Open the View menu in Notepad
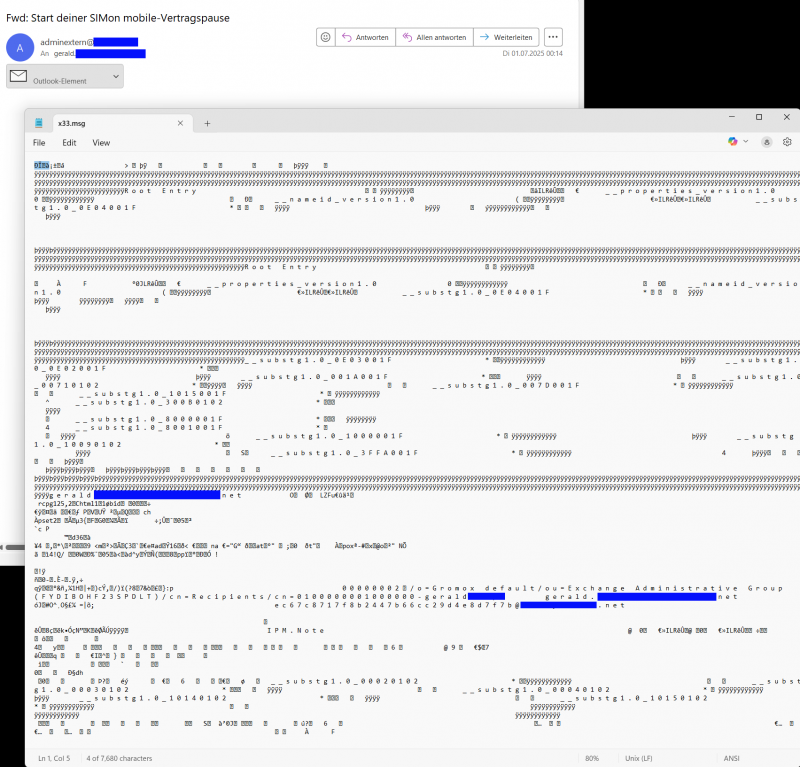The height and width of the screenshot is (767, 800). click(101, 143)
